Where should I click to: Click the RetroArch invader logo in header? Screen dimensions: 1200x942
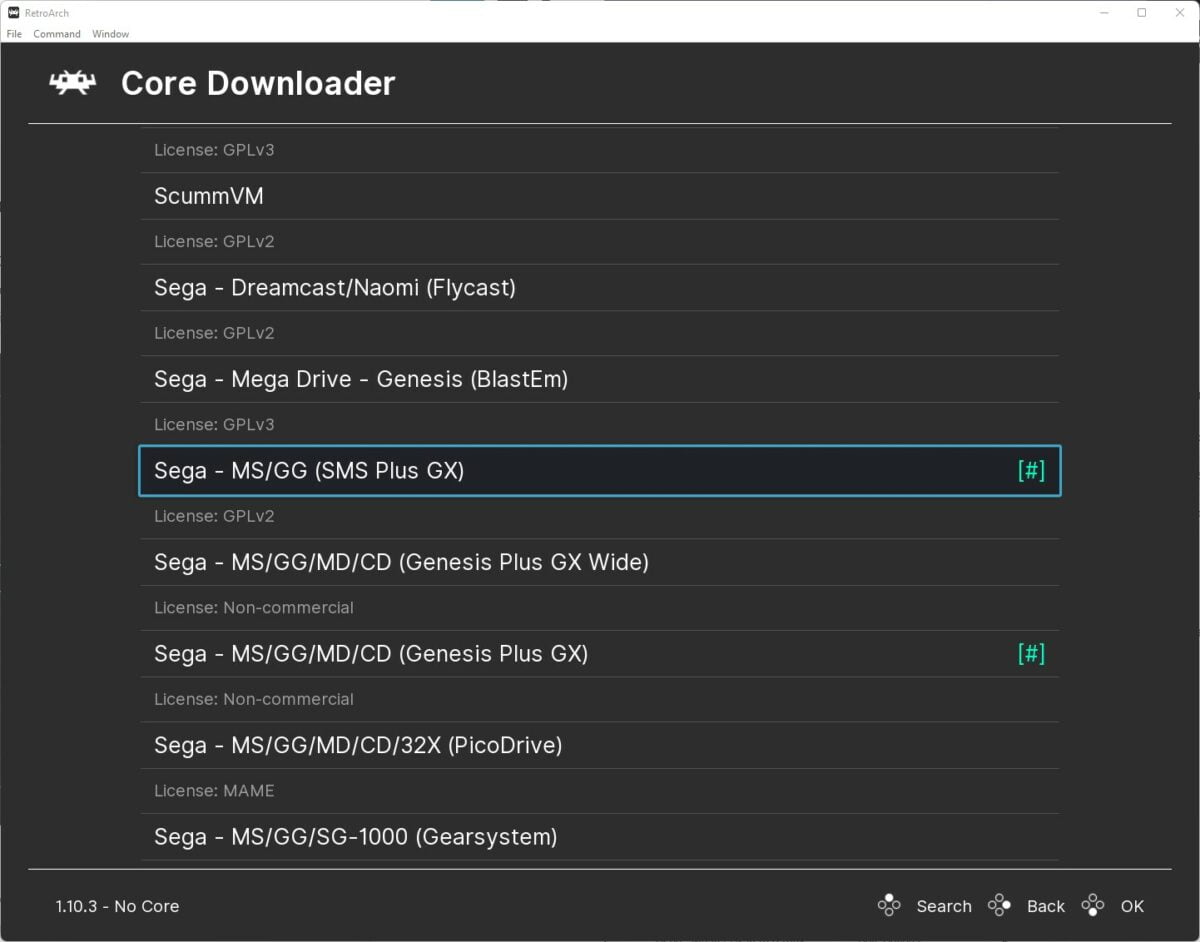tap(73, 83)
